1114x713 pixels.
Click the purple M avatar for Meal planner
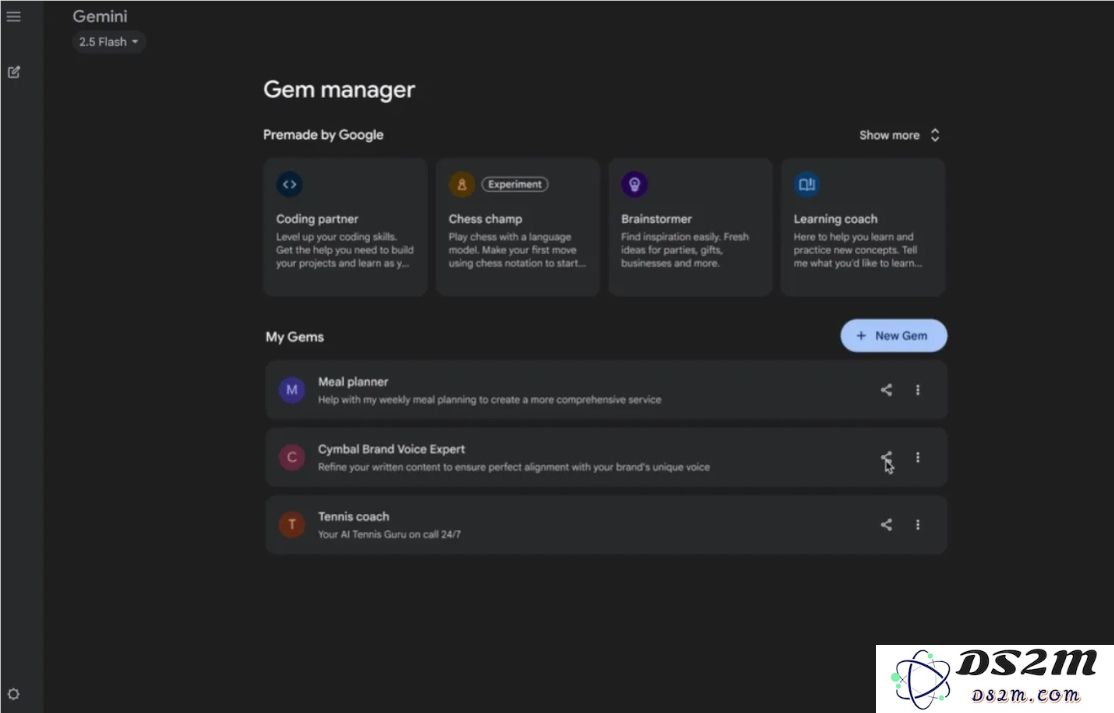click(291, 390)
